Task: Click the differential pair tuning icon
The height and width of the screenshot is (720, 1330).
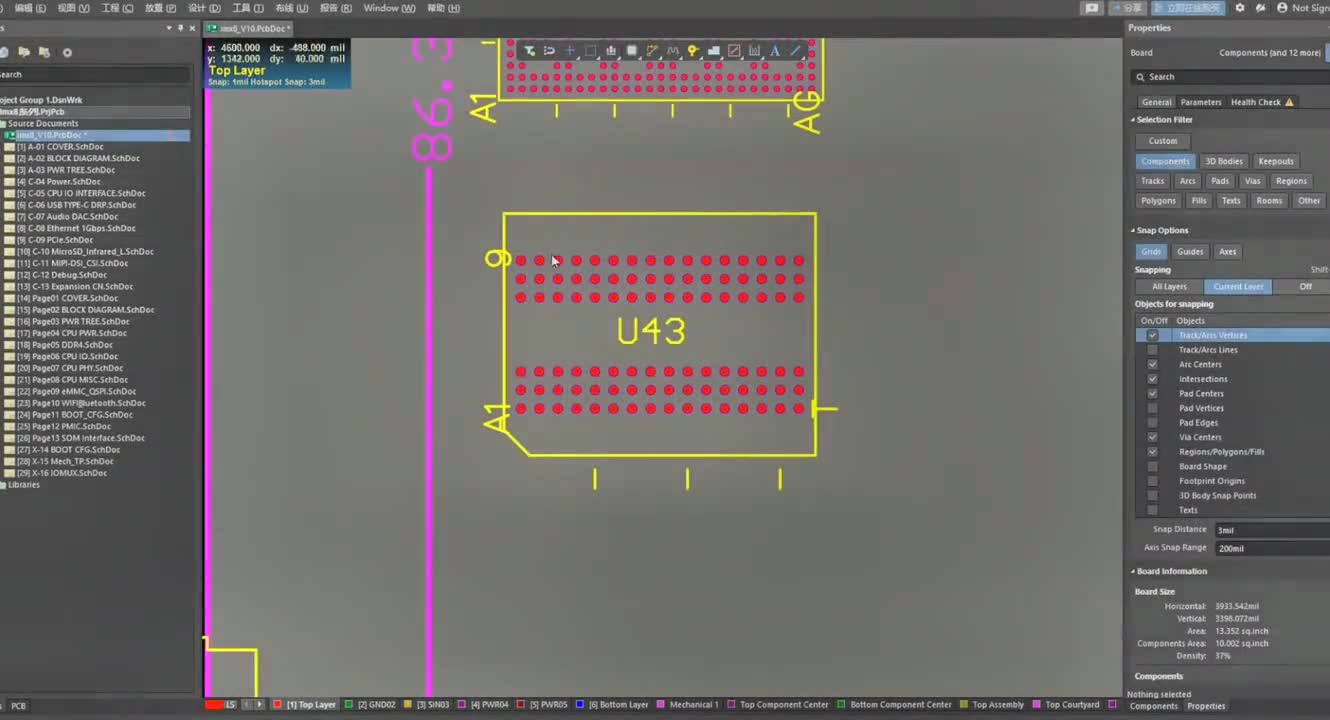Action: (x=672, y=51)
